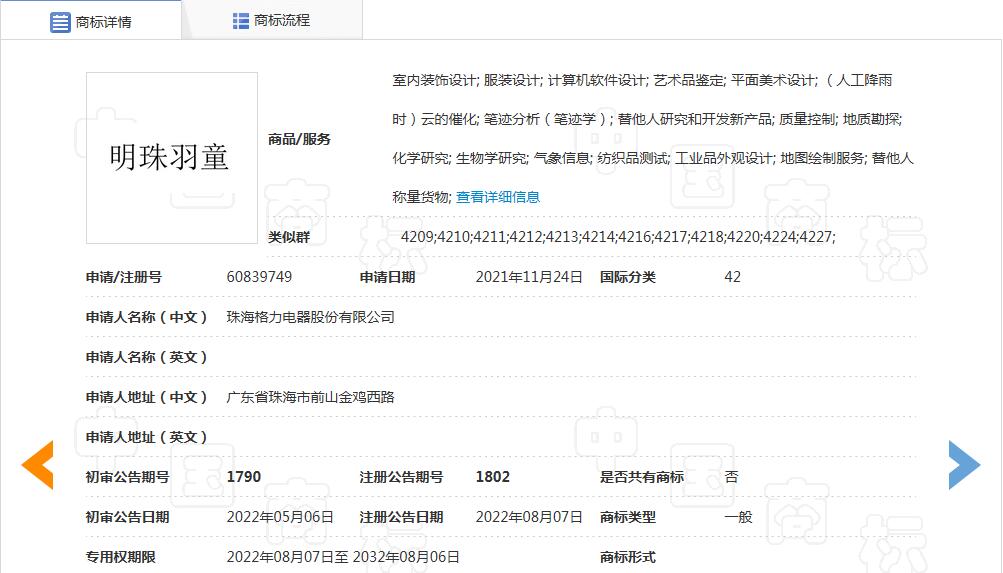The image size is (1003, 573).
Task: Click registration announcement issue 1802
Action: [493, 477]
